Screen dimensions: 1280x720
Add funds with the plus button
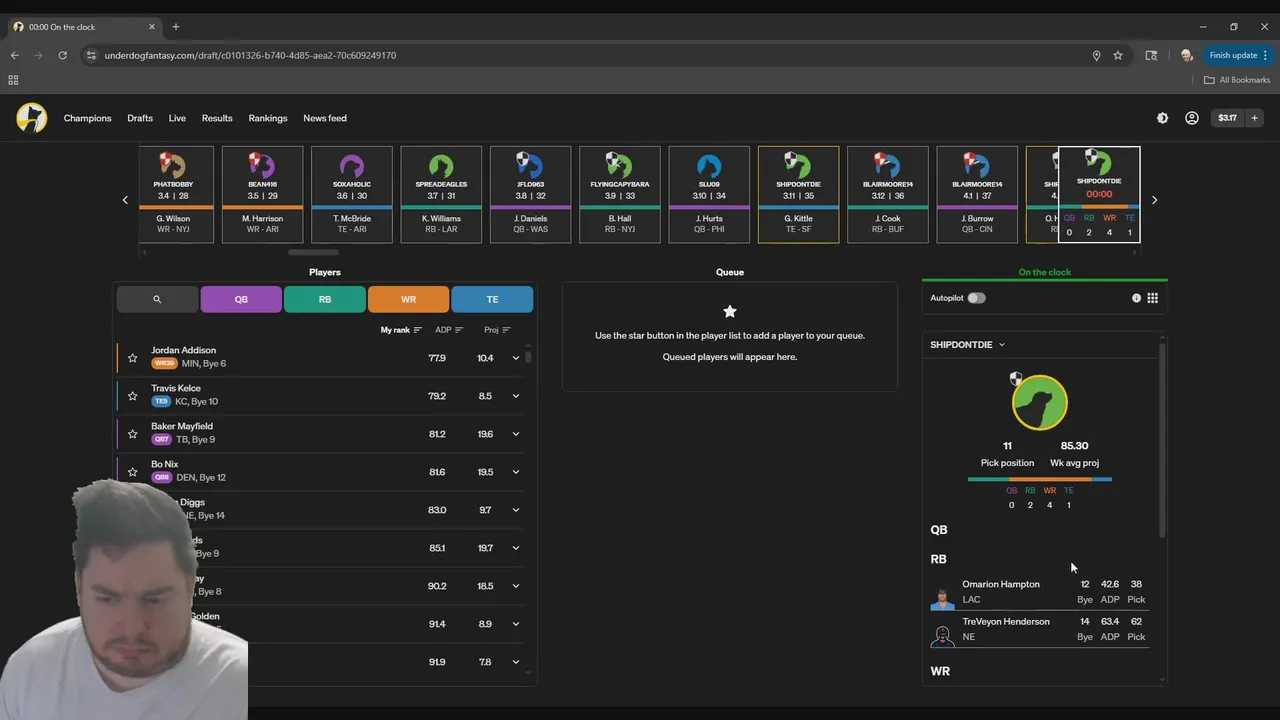pos(1254,118)
